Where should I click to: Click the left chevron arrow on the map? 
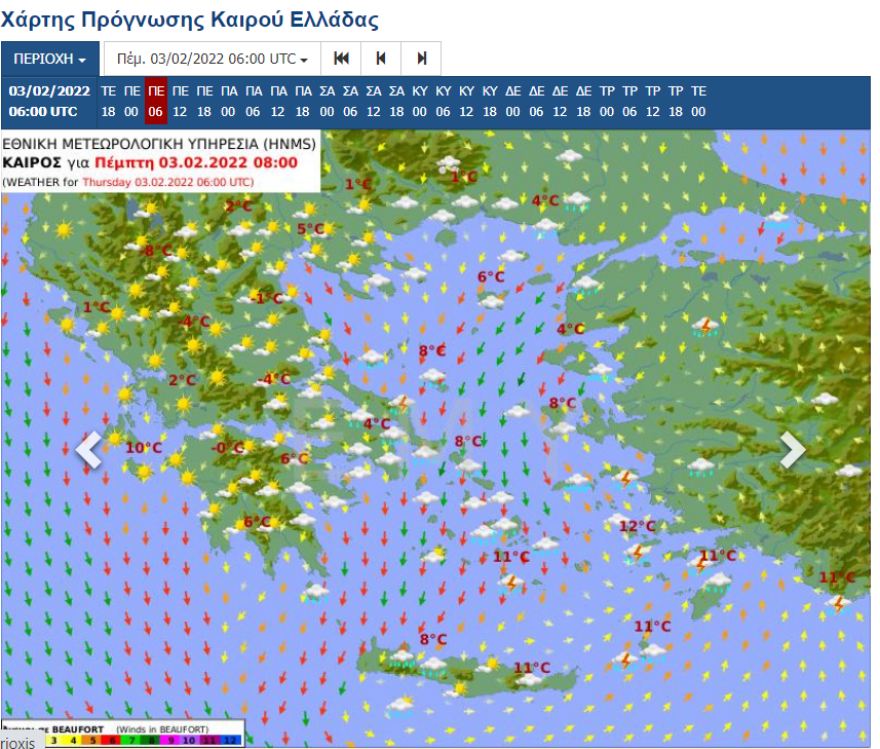[88, 450]
